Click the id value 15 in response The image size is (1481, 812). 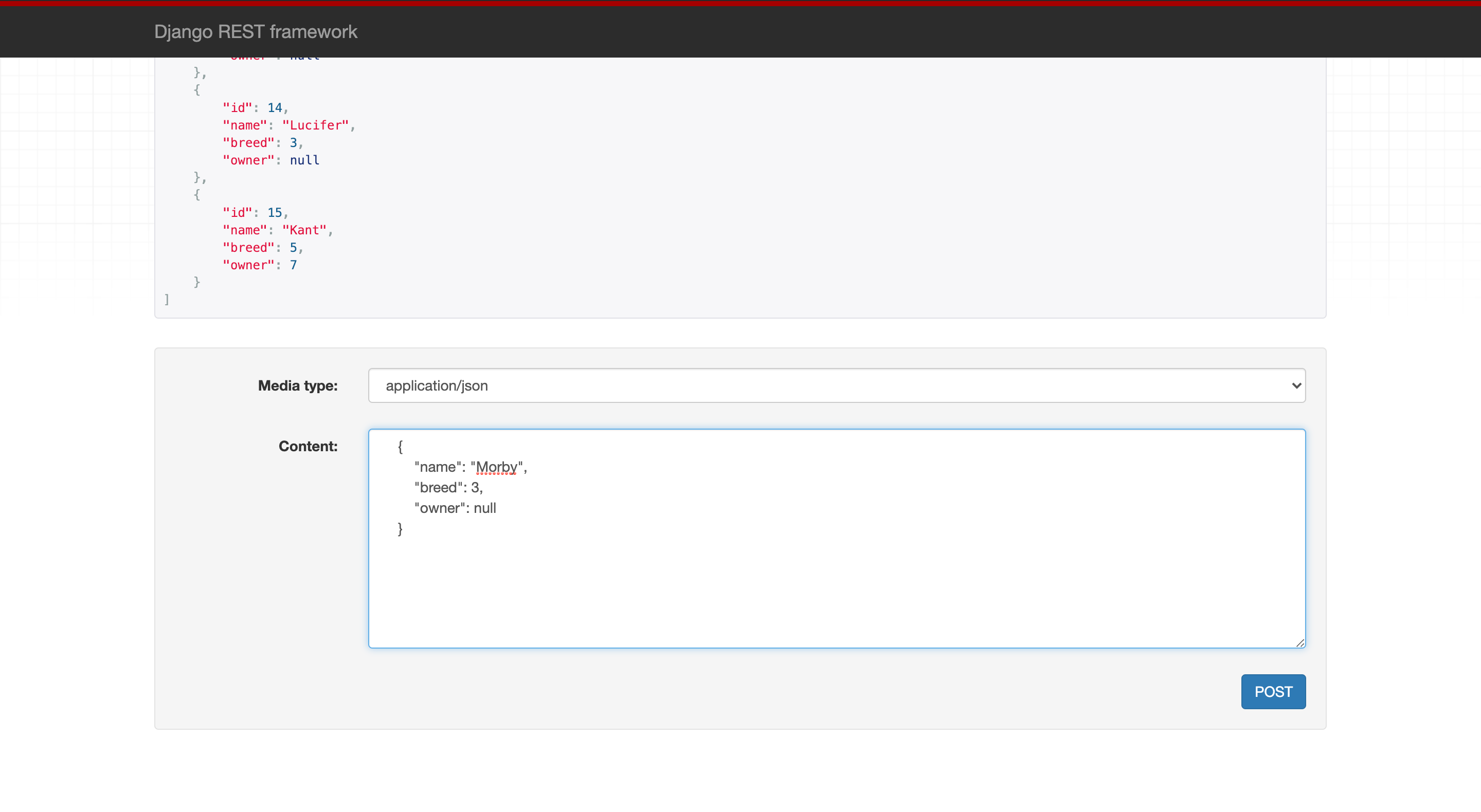(274, 213)
